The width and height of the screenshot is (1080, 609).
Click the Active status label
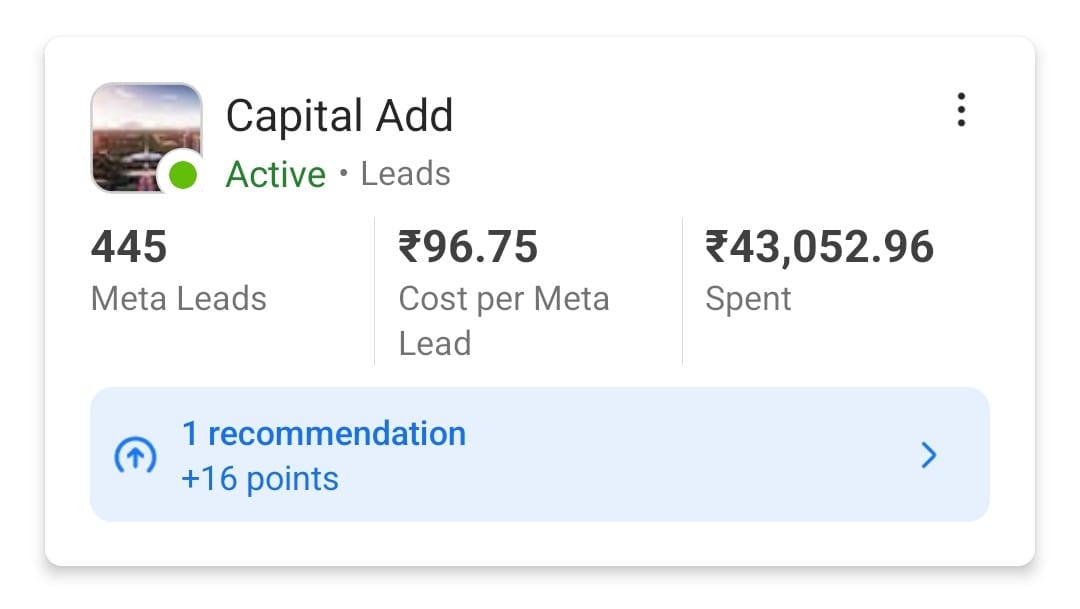click(276, 174)
